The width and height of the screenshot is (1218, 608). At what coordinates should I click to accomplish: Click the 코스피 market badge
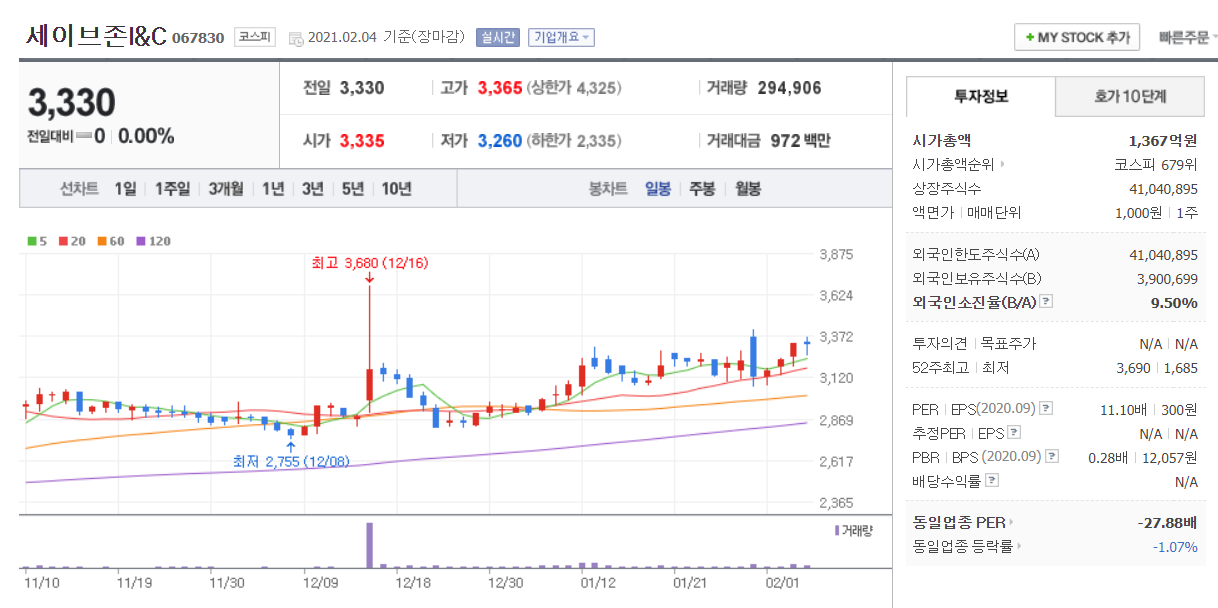tap(255, 38)
